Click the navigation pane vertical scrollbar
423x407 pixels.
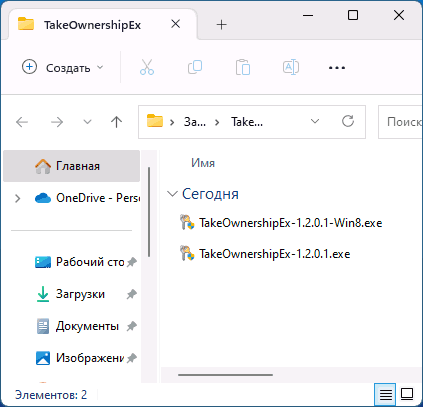tap(149, 212)
